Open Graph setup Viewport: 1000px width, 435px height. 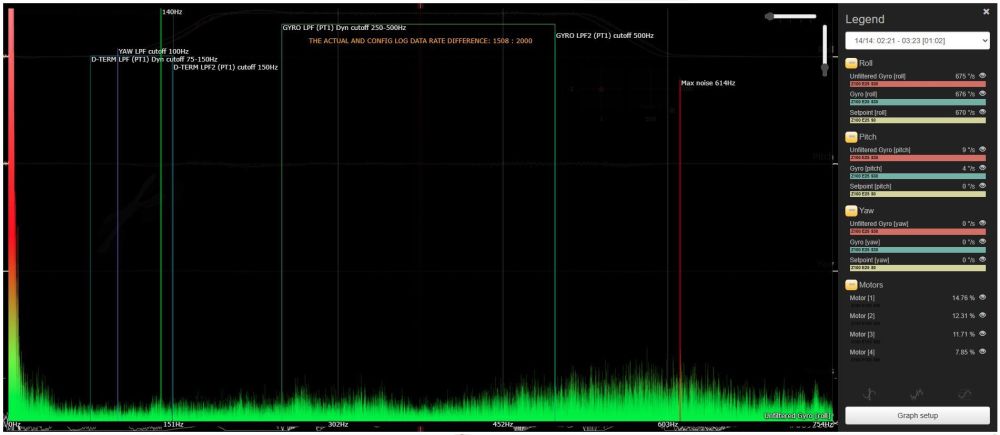(x=917, y=415)
